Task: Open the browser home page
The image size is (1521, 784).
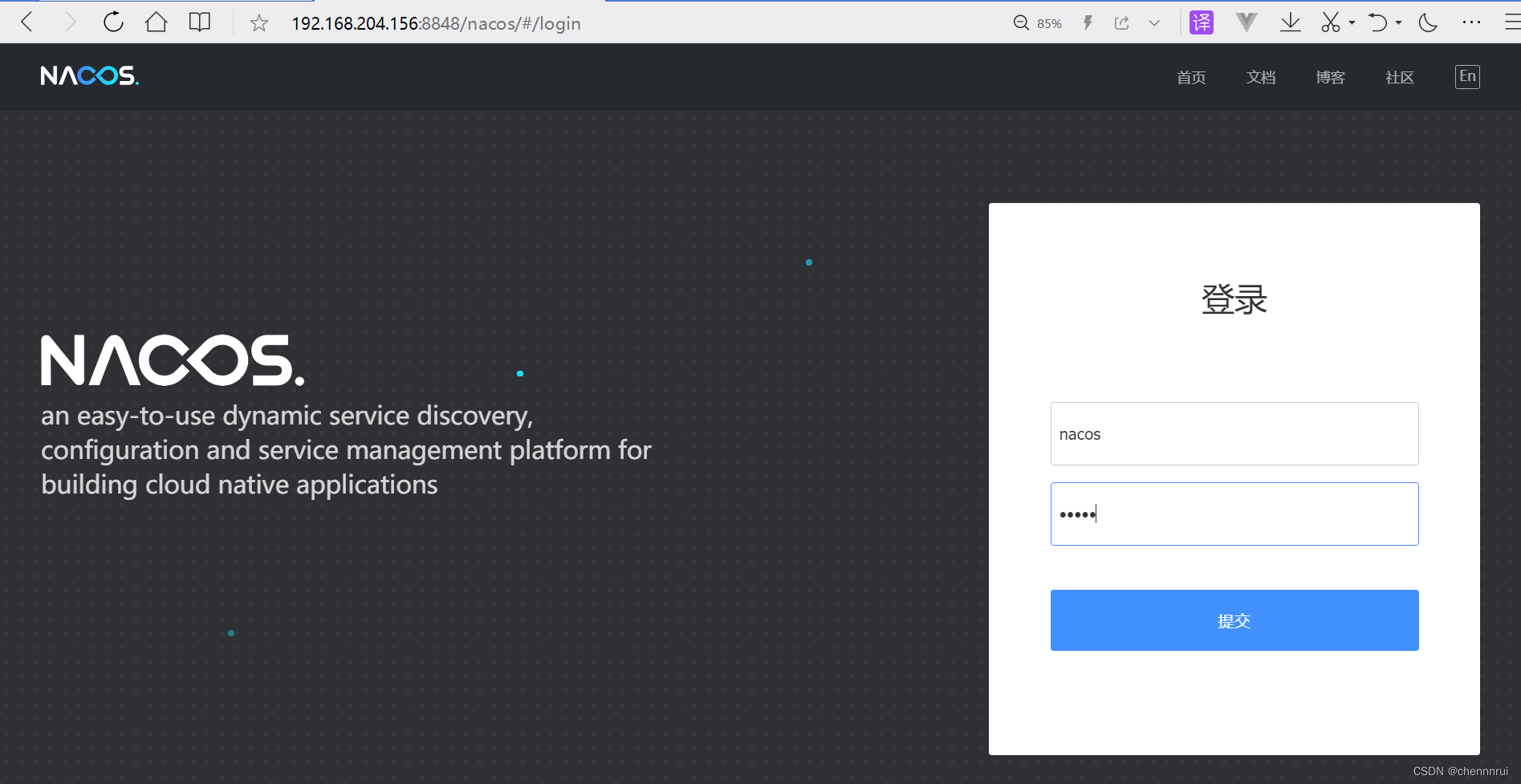Action: (x=157, y=22)
